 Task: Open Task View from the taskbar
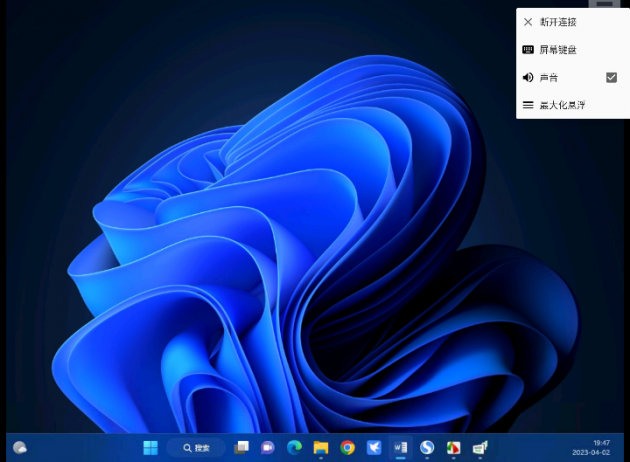click(x=241, y=447)
